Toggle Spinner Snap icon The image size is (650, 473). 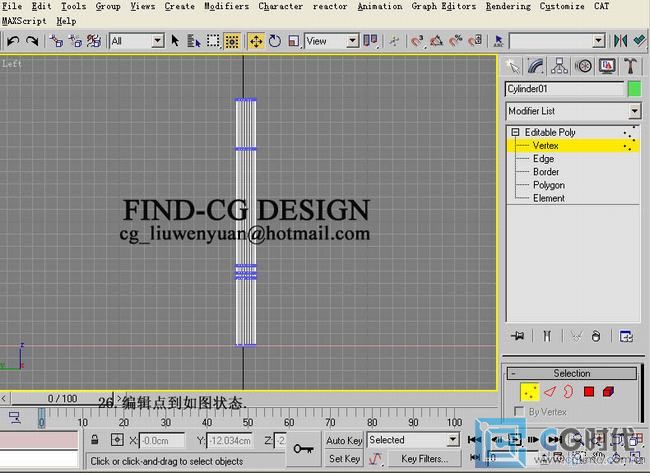coord(475,41)
